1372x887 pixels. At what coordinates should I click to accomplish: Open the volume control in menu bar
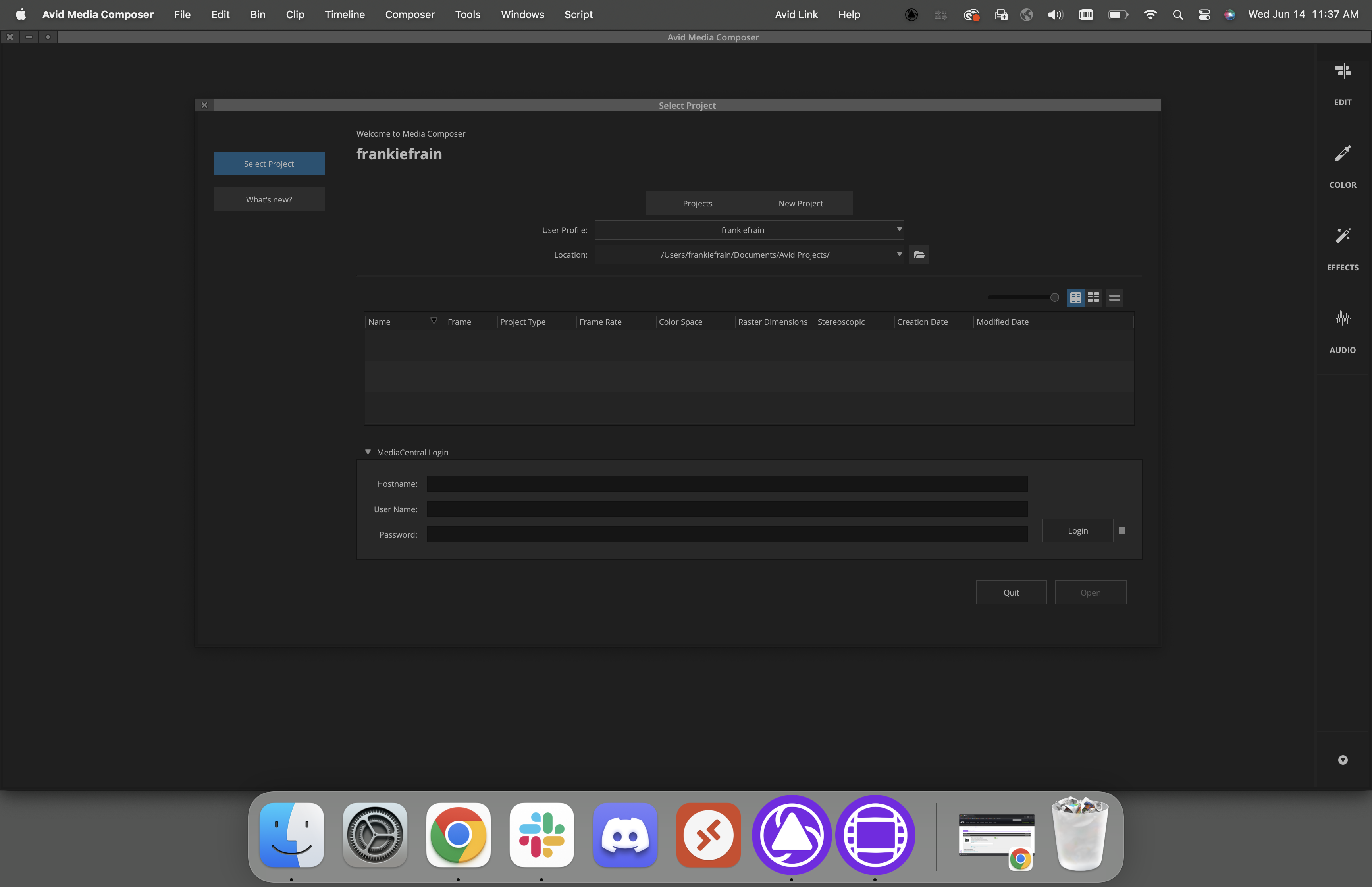(x=1055, y=14)
